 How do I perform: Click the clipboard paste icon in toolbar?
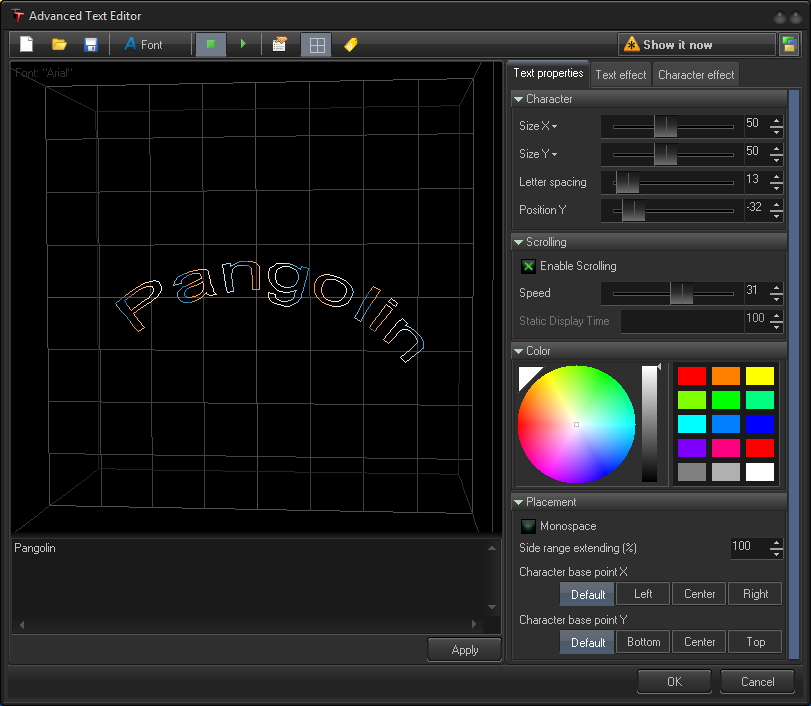(280, 44)
